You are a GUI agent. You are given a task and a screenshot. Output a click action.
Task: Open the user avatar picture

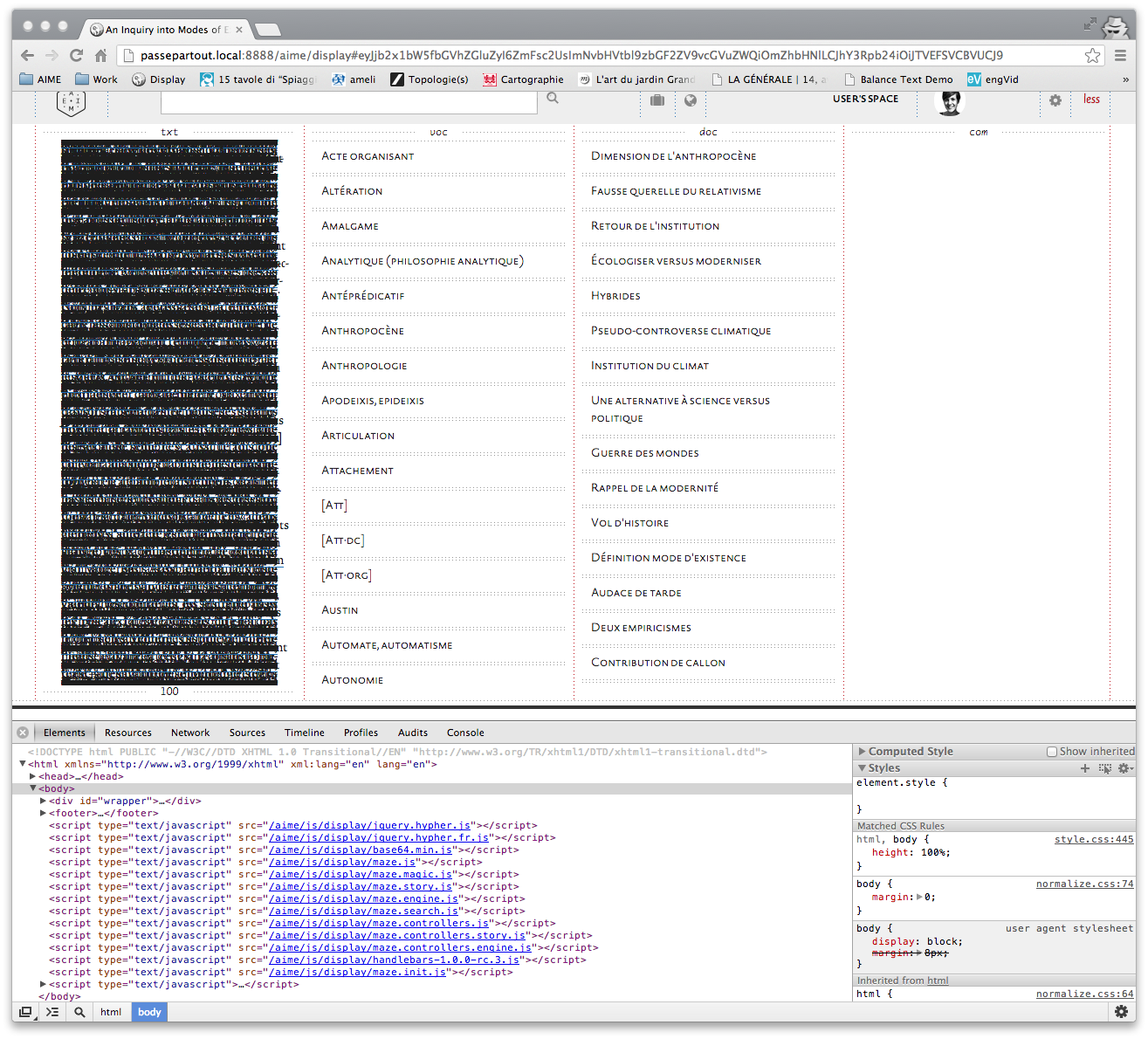click(950, 101)
